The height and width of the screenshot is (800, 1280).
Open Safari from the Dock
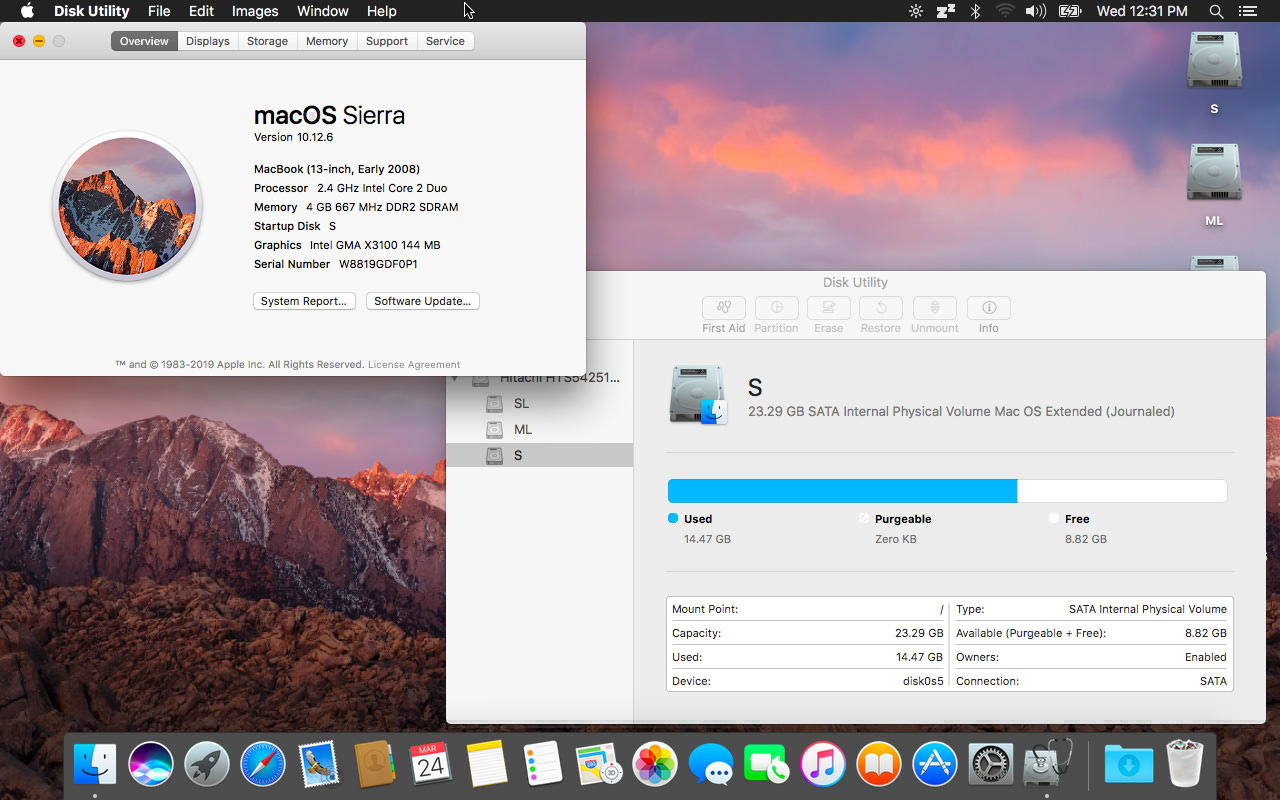click(x=263, y=764)
